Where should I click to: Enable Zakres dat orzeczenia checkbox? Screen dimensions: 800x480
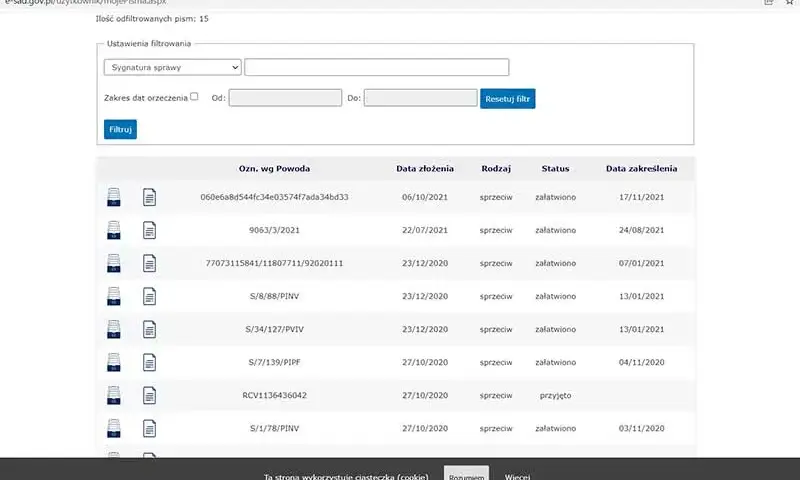[194, 96]
